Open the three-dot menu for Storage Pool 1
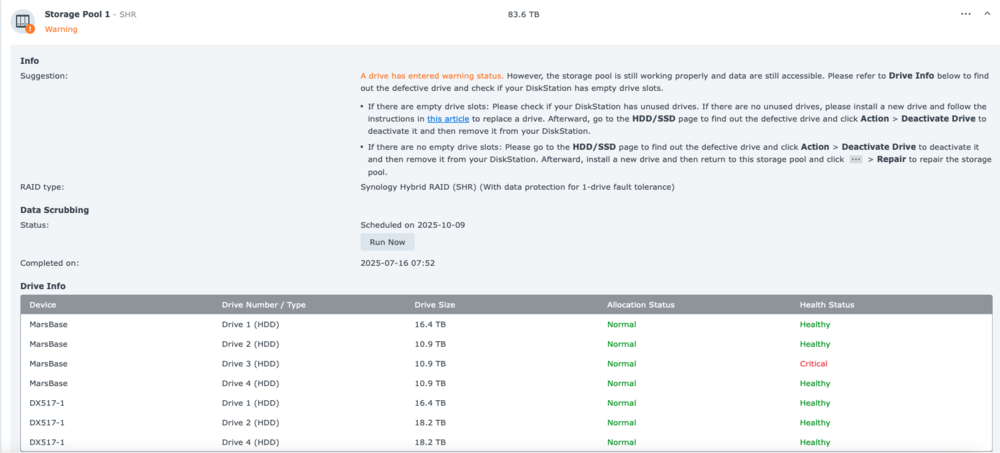This screenshot has height=453, width=1000. tap(966, 14)
